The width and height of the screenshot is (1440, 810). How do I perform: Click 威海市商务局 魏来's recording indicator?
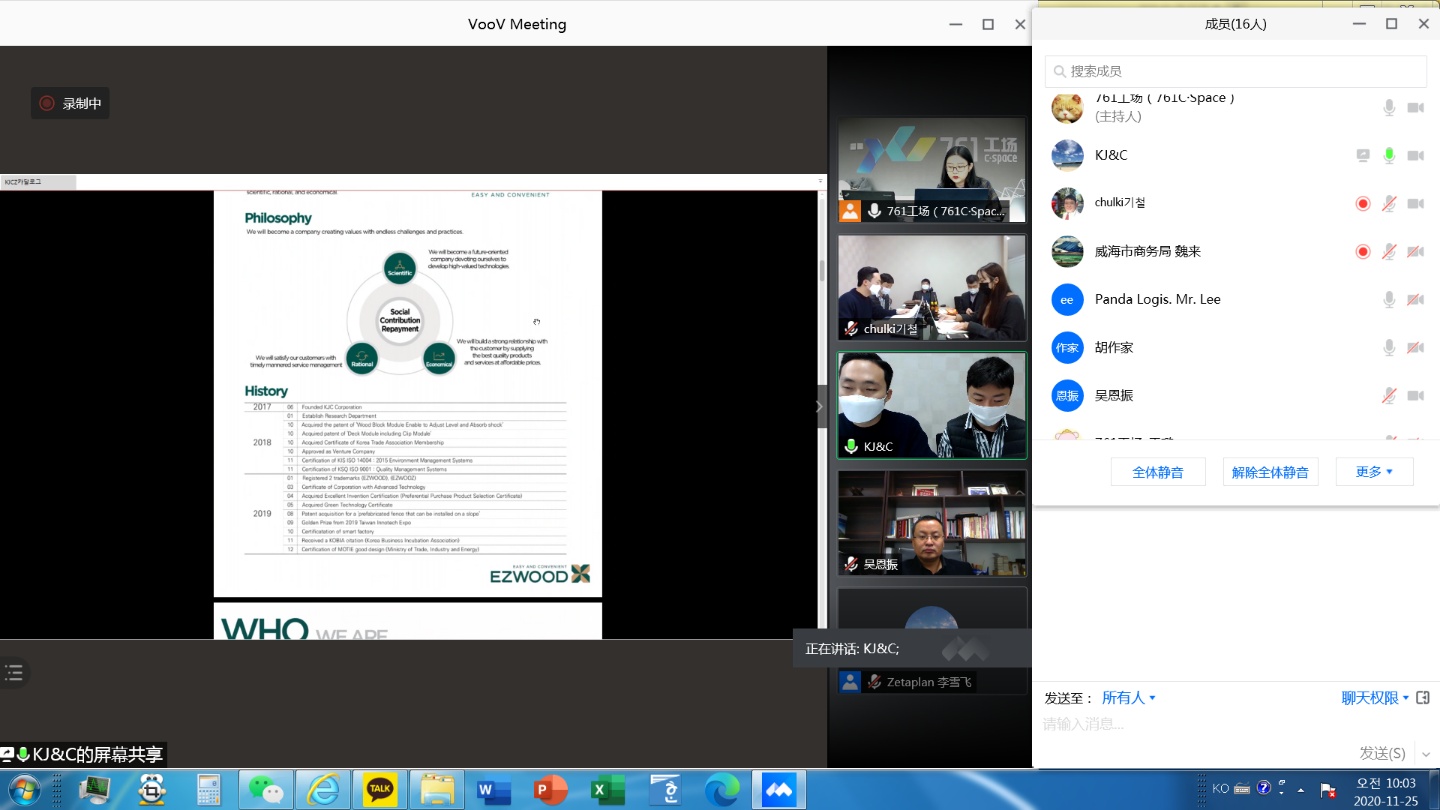coord(1362,251)
